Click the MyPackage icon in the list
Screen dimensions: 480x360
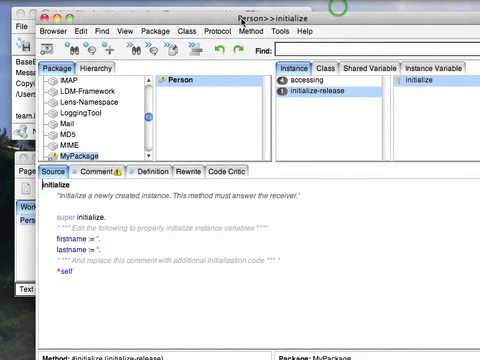point(53,156)
